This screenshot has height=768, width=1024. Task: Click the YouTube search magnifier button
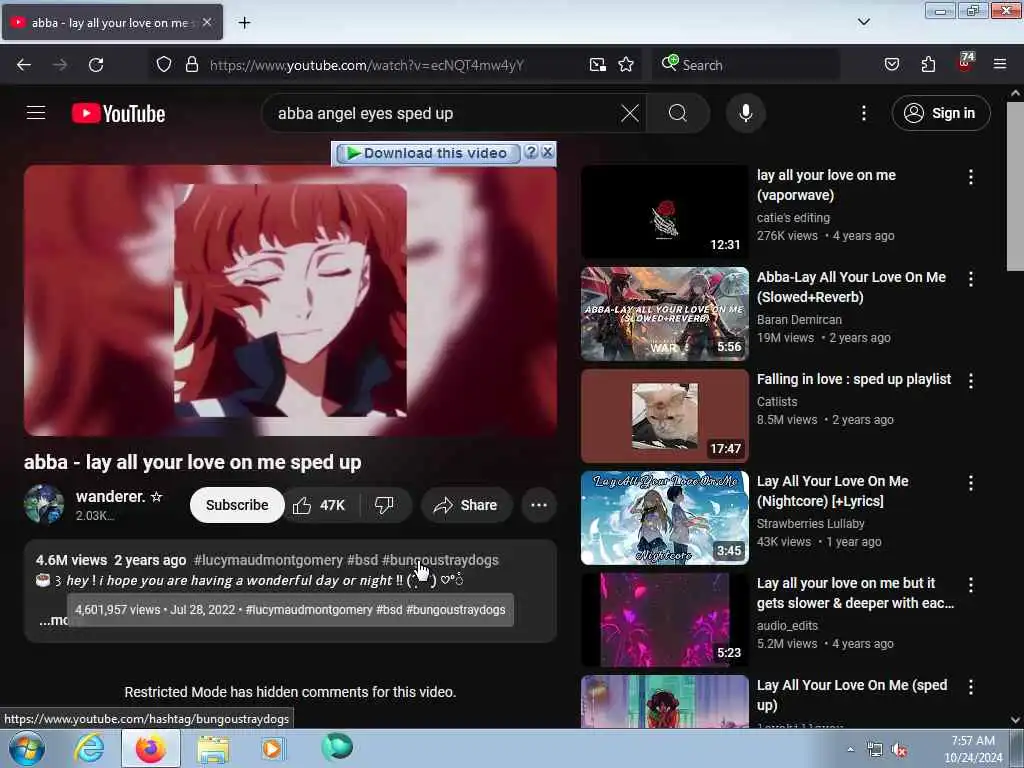tap(678, 113)
